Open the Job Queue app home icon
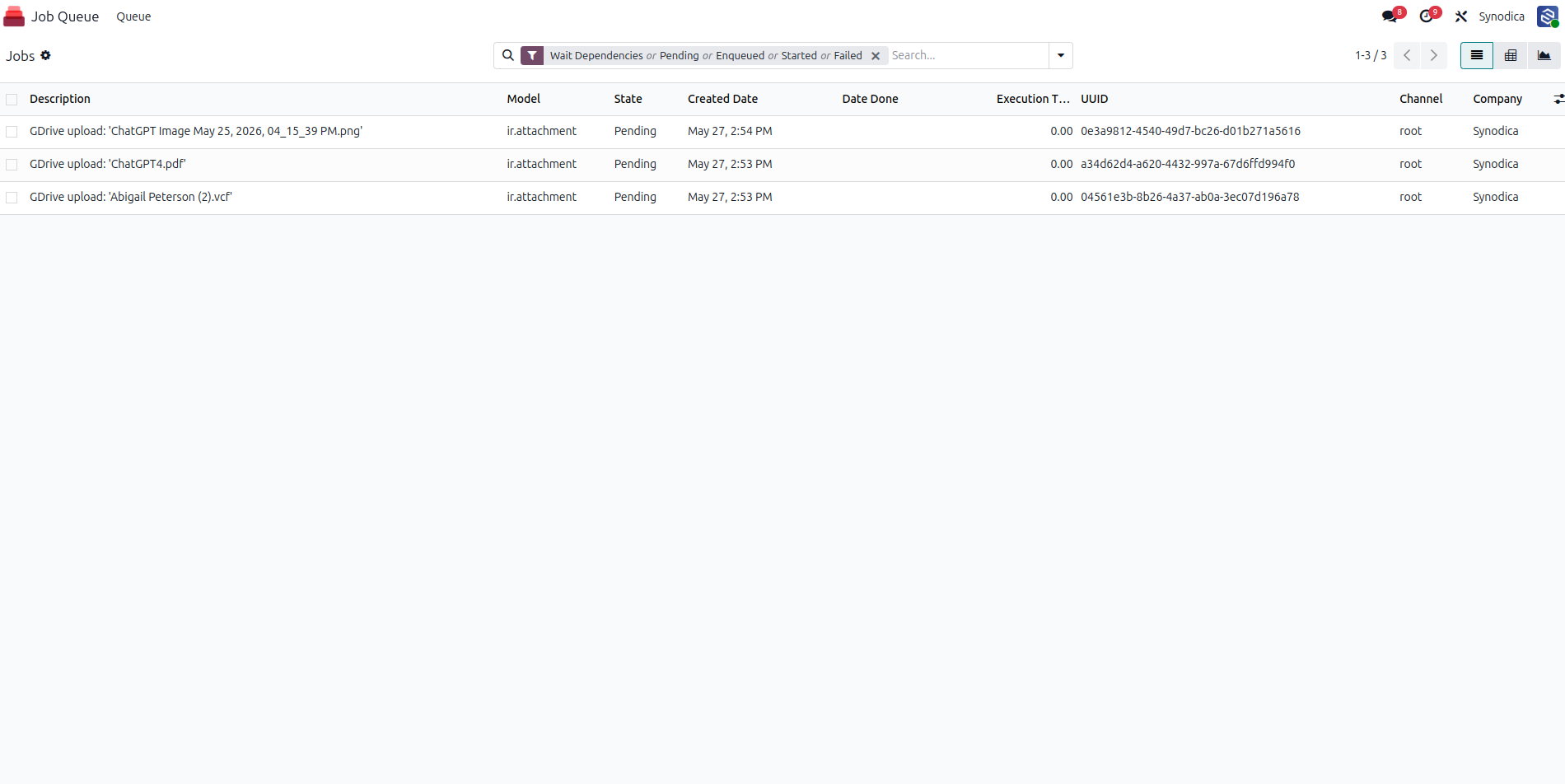Viewport: 1565px width, 784px height. pyautogui.click(x=14, y=16)
